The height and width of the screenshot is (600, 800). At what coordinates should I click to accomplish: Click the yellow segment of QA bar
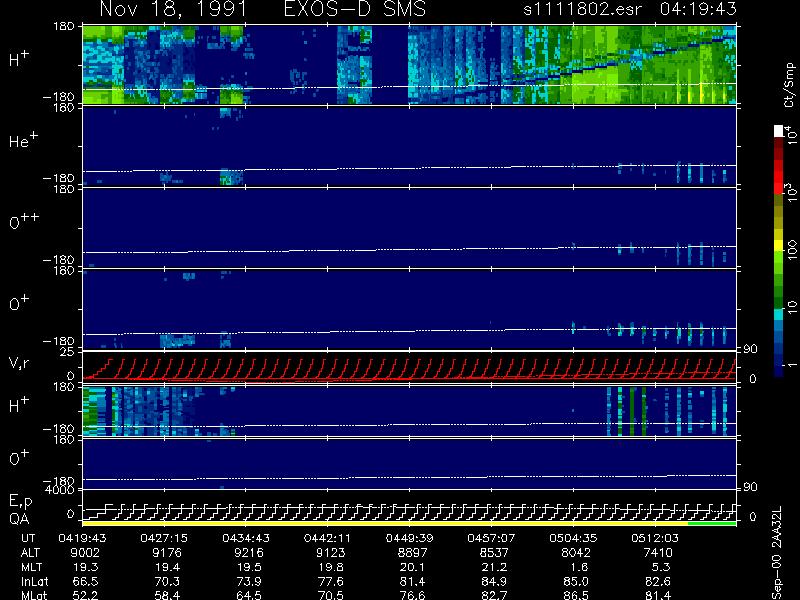pos(385,523)
